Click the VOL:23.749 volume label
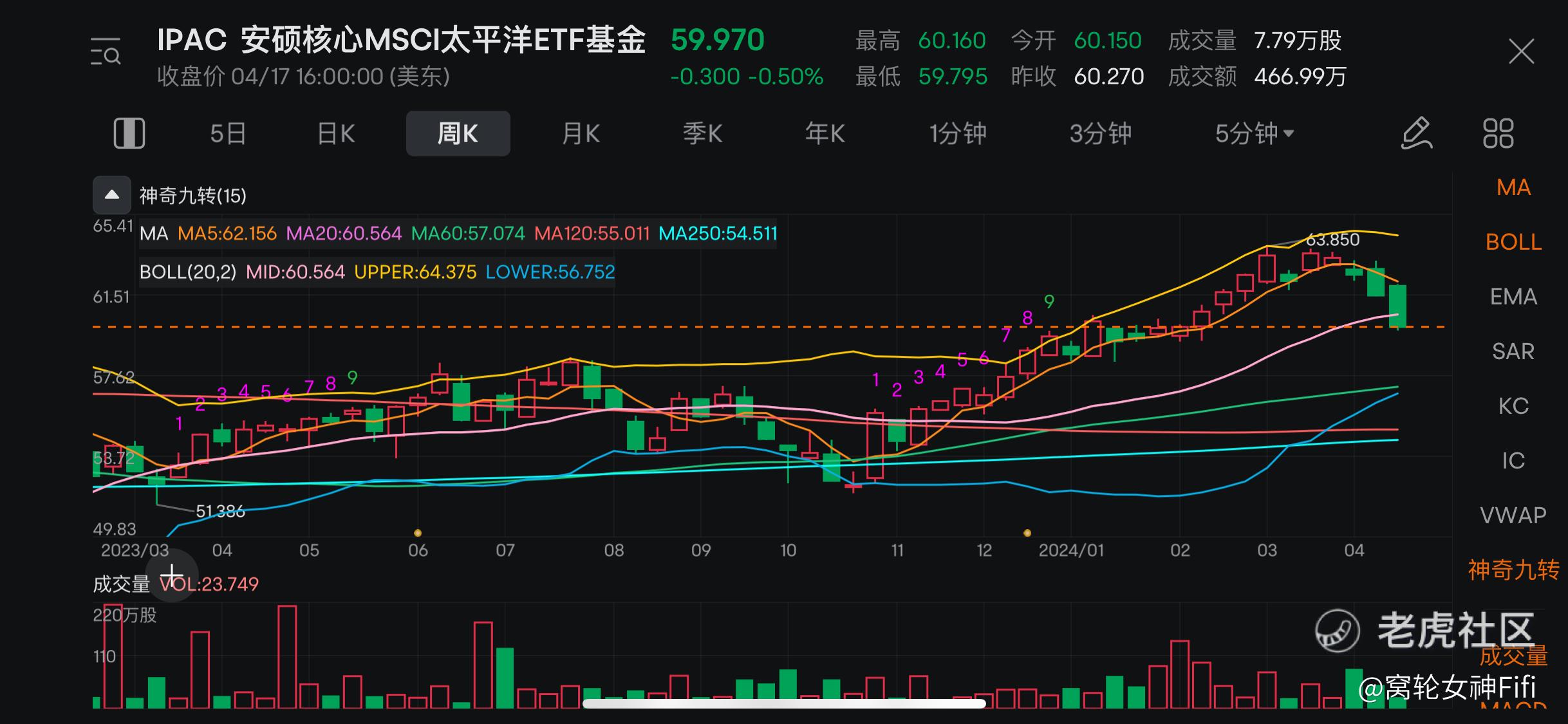Image resolution: width=1568 pixels, height=724 pixels. pyautogui.click(x=209, y=584)
